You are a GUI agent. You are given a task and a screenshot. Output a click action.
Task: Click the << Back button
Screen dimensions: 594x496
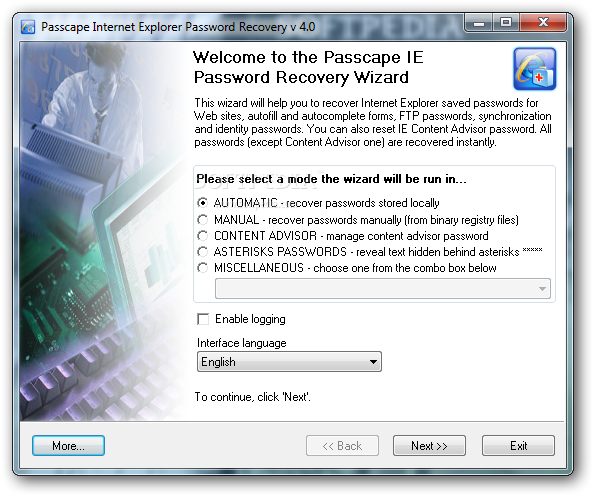pyautogui.click(x=342, y=446)
